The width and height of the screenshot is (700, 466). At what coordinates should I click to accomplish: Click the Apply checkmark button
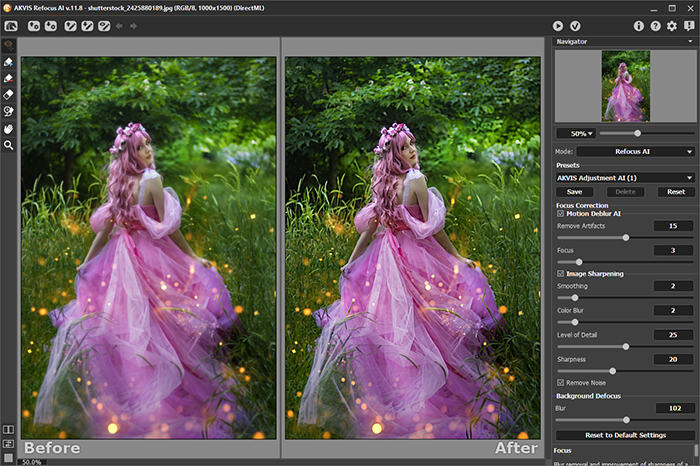coord(575,25)
